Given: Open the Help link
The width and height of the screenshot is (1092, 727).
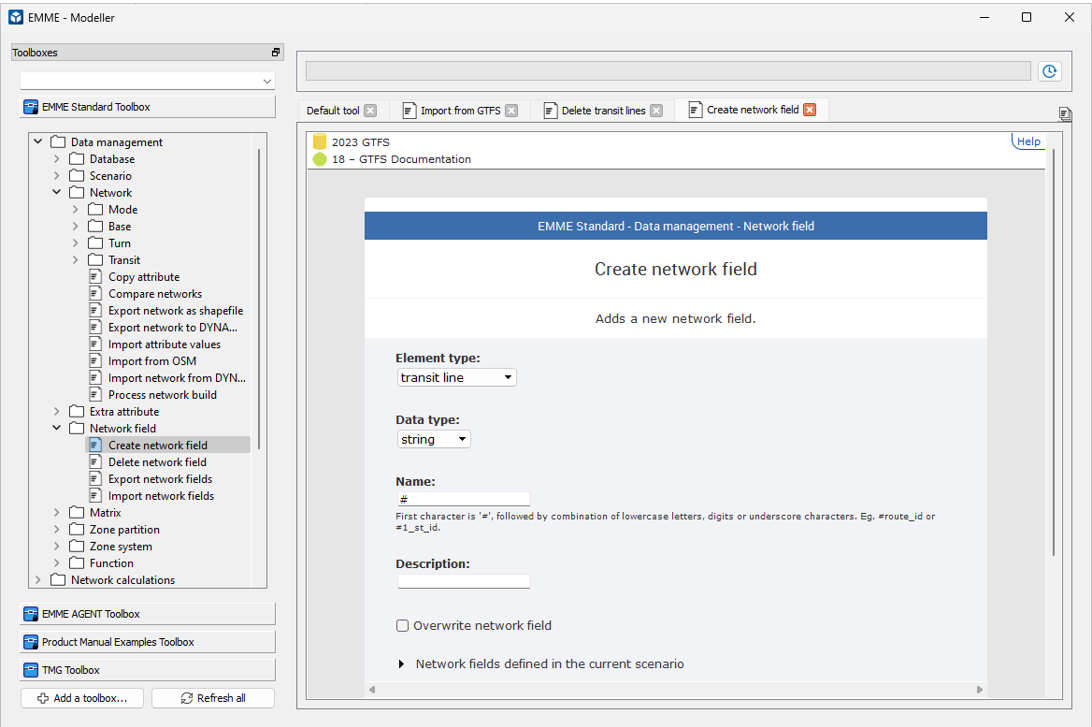Looking at the screenshot, I should 1029,141.
